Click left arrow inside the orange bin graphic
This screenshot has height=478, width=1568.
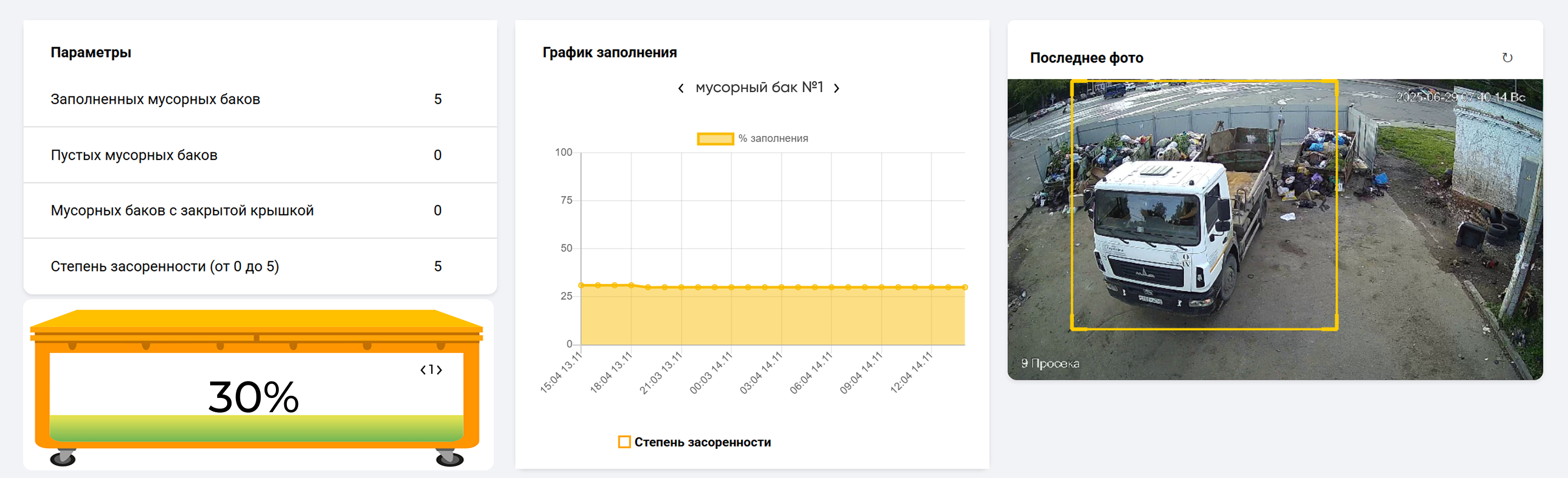click(x=423, y=370)
